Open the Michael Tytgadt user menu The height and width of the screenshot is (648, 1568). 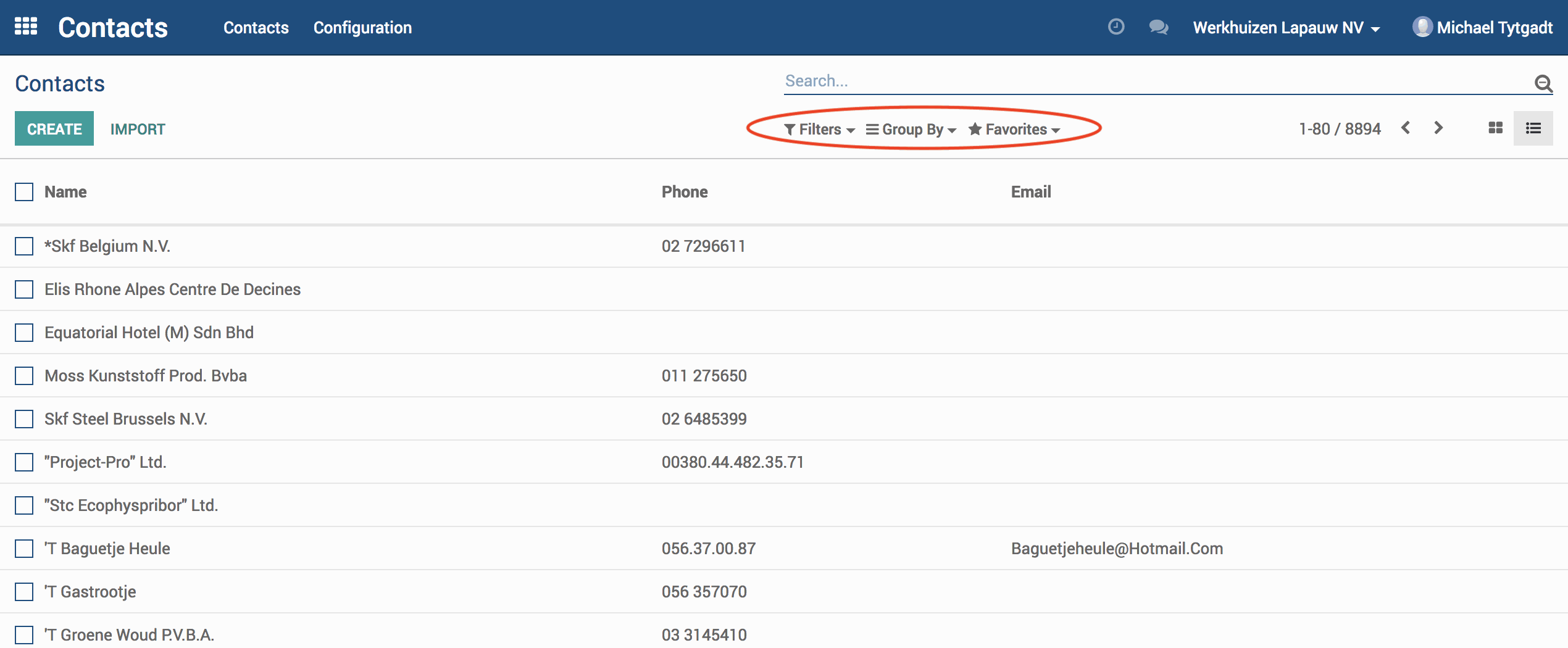pos(1483,27)
